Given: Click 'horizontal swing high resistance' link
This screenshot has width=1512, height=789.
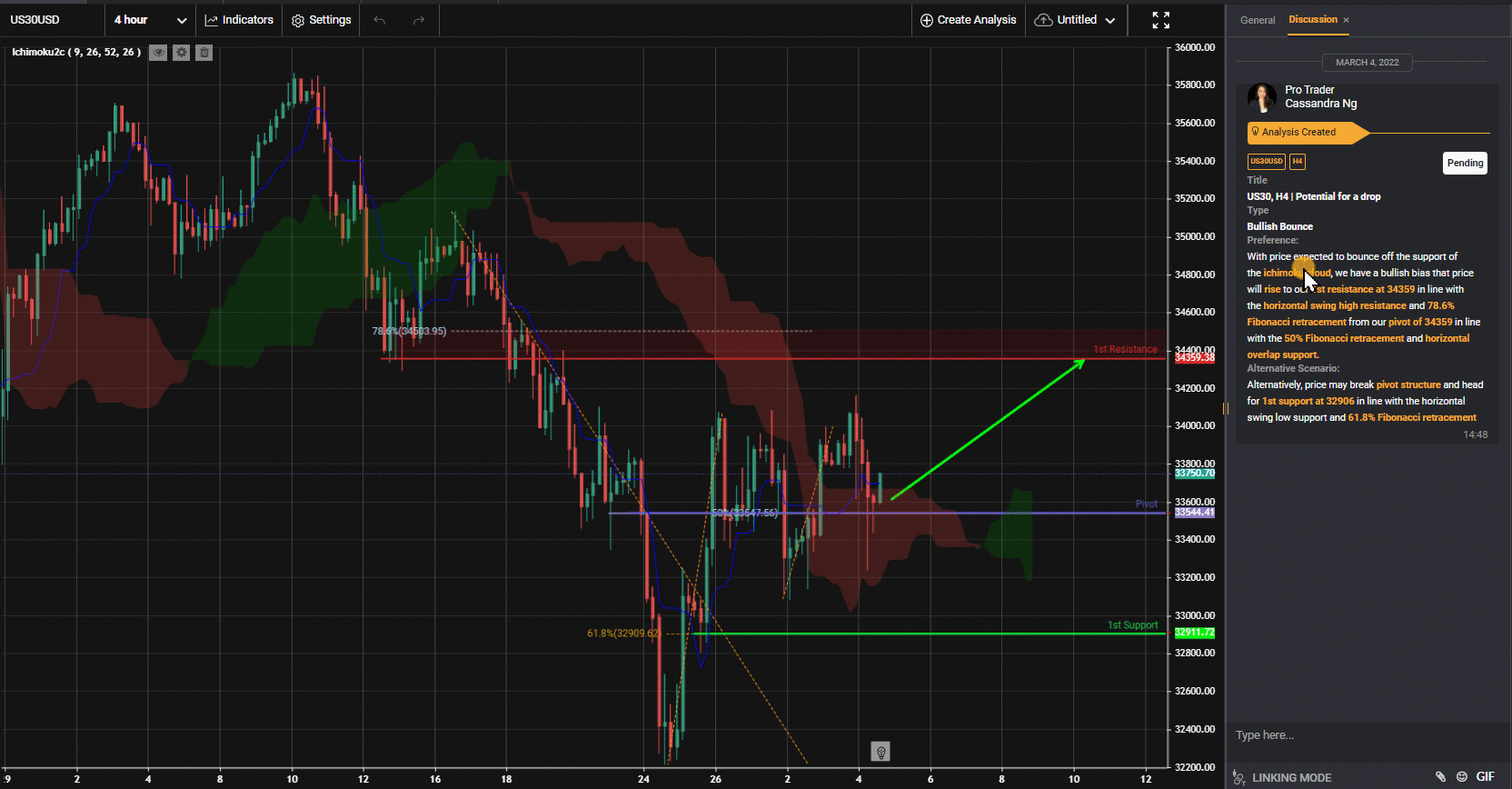Looking at the screenshot, I should click(x=1335, y=305).
